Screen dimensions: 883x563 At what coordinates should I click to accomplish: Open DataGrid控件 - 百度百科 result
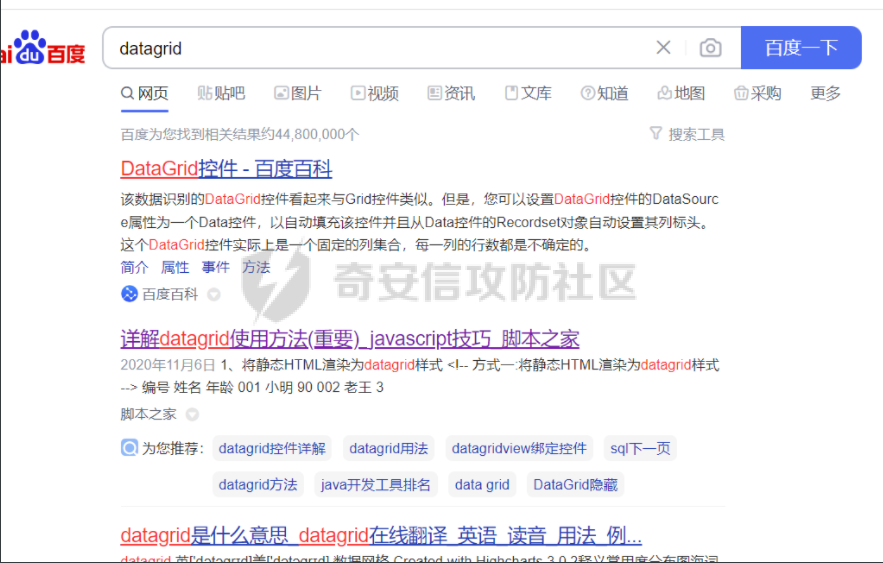226,168
